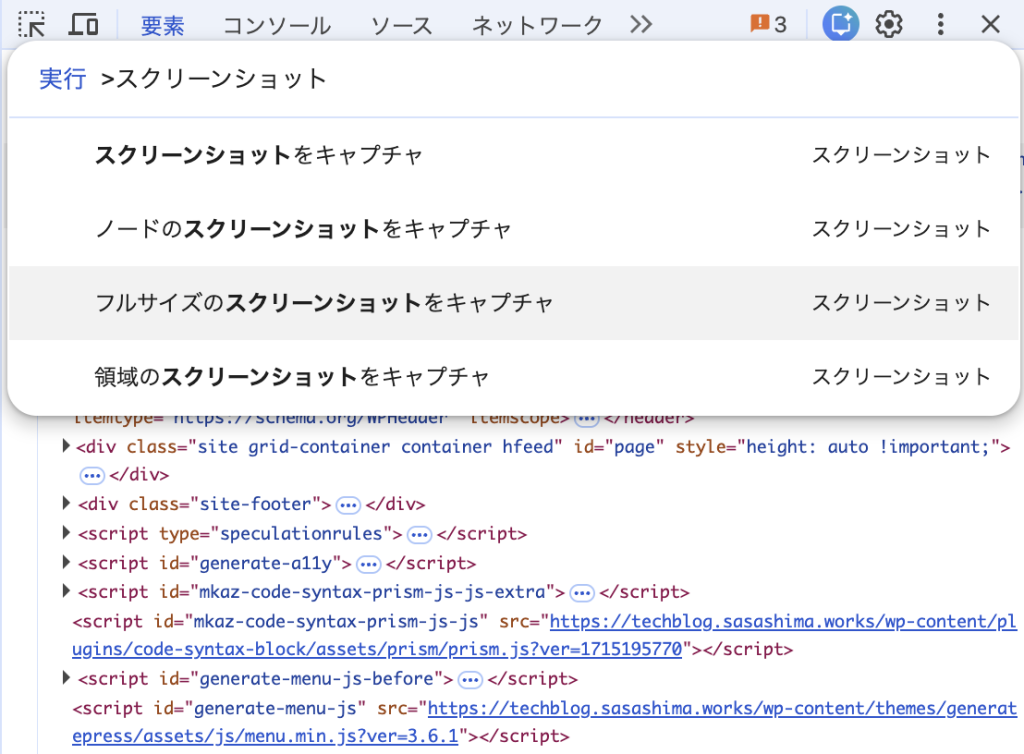Expand the generate-menu-js-before script node
This screenshot has height=754, width=1024.
coord(66,678)
